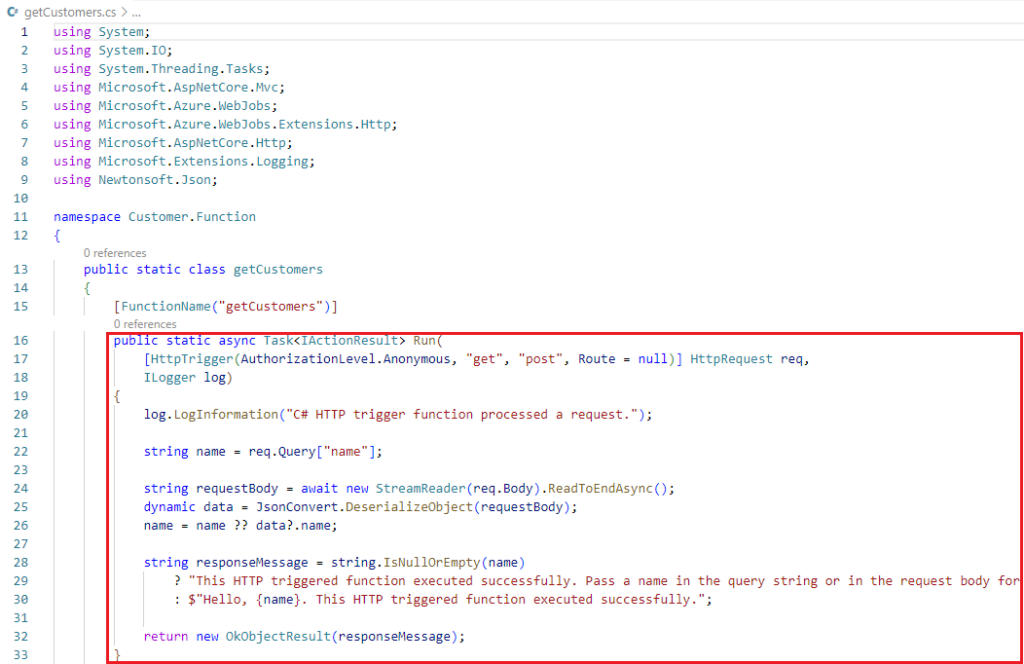Click the "using Newtonsoft.Json;" line
Screen dimensions: 1024x664
point(135,179)
